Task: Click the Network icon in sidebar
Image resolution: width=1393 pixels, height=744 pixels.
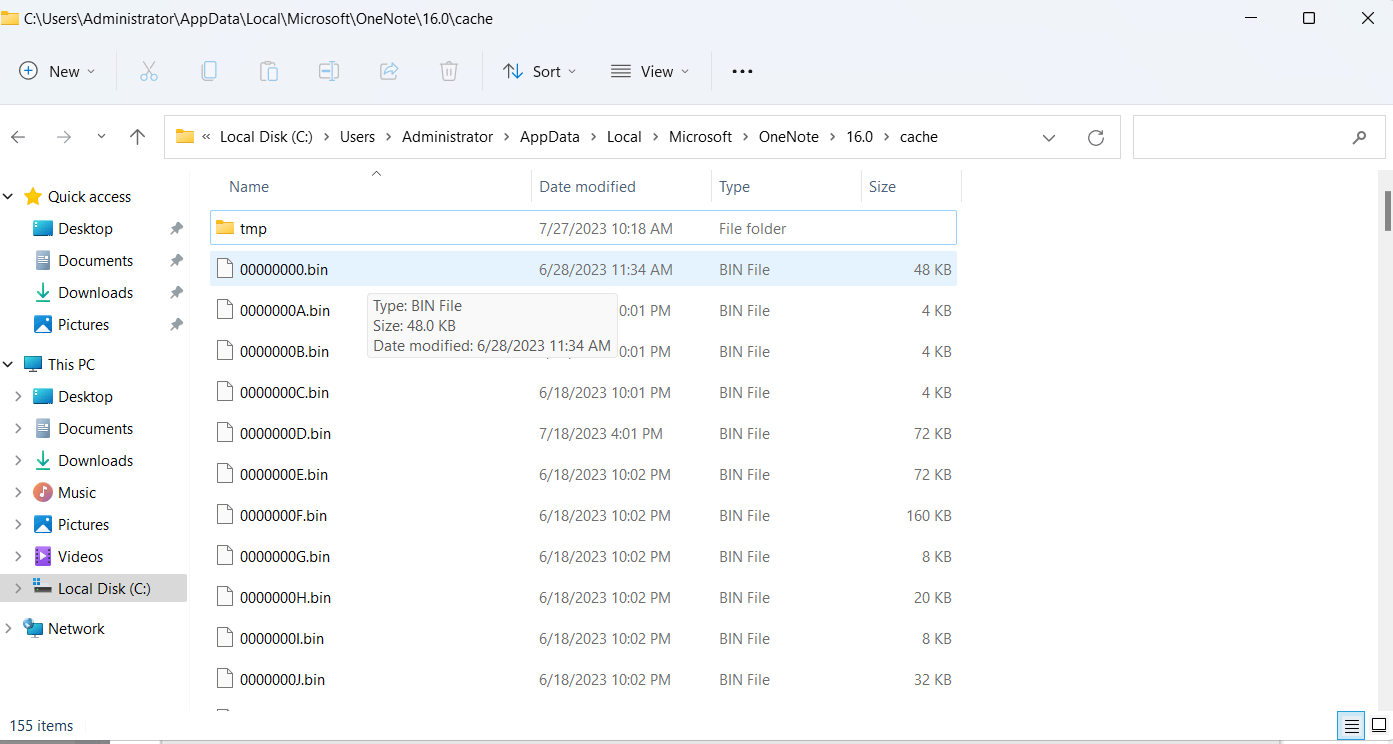Action: point(33,628)
